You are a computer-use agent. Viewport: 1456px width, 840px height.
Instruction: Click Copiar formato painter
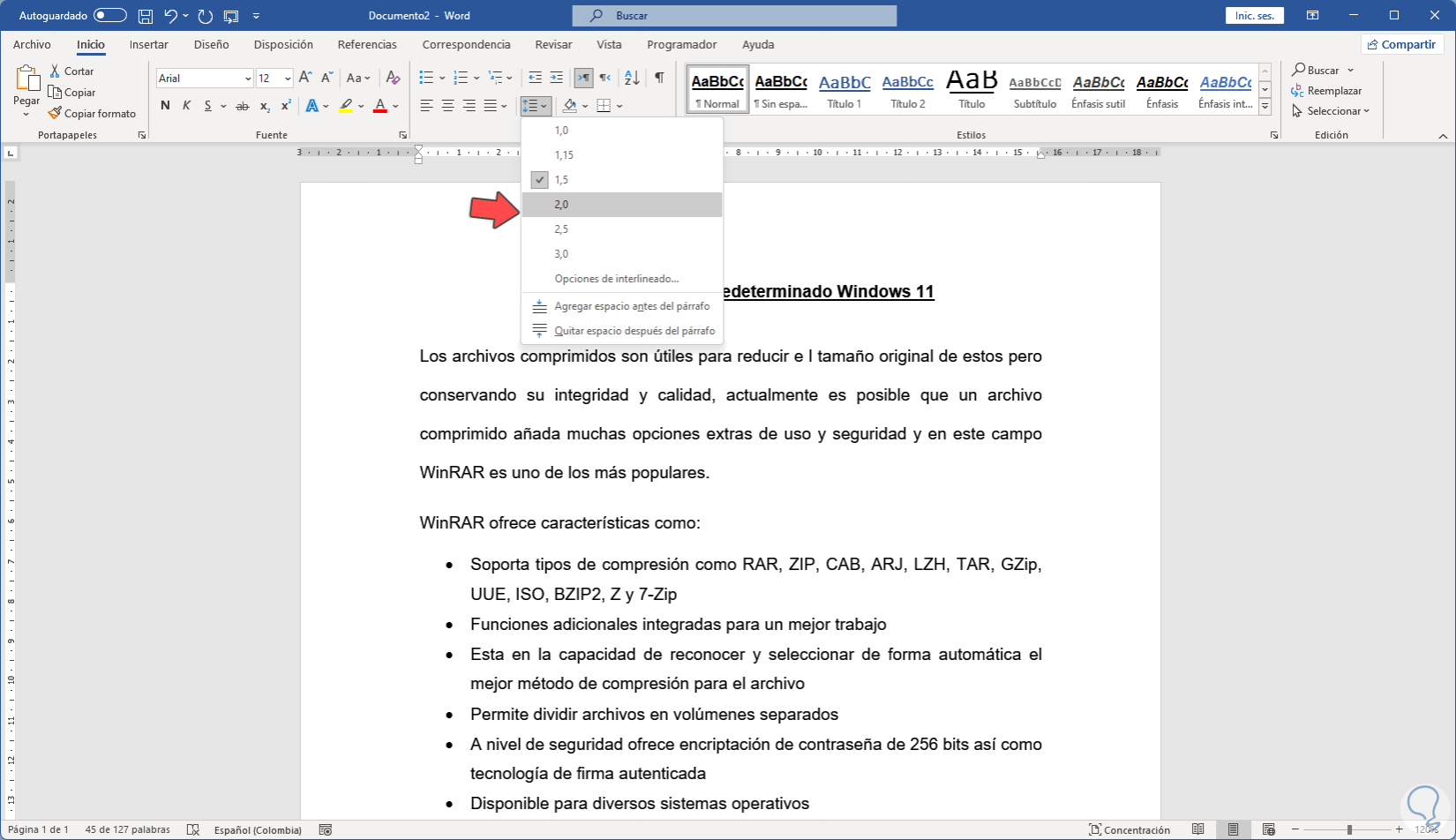pyautogui.click(x=93, y=114)
